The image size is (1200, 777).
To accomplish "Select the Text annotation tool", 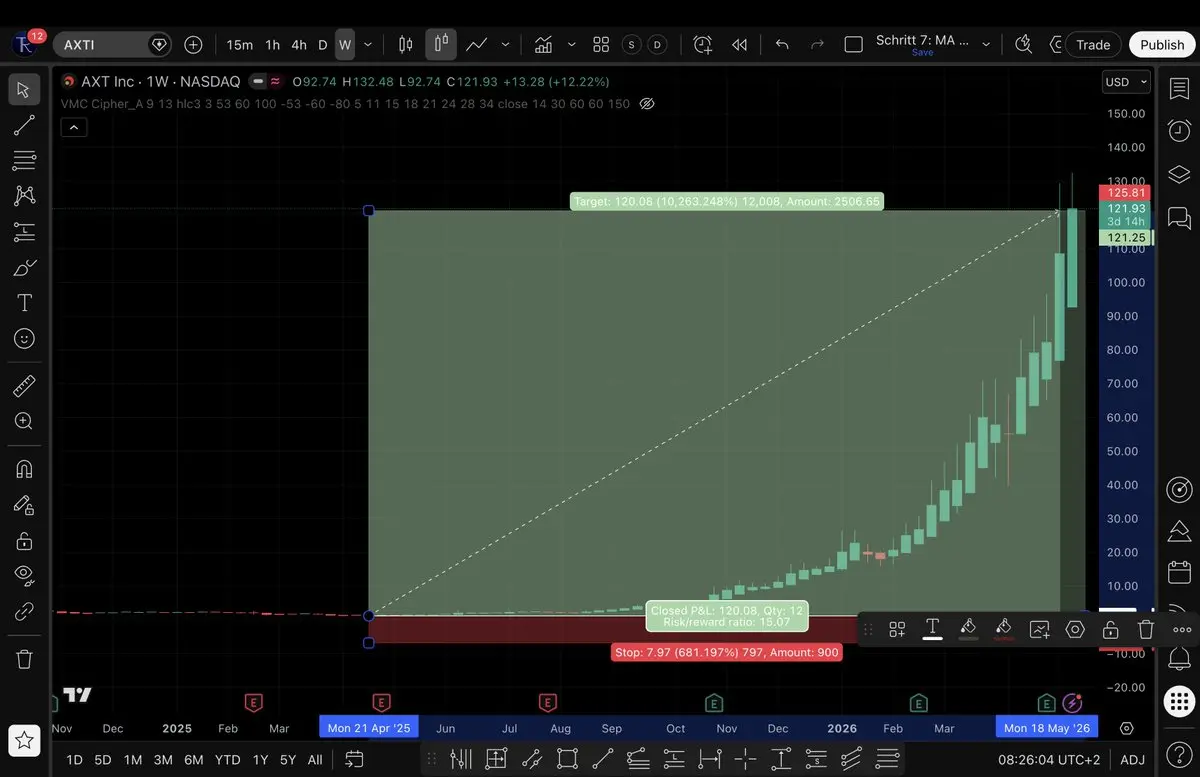I will point(24,303).
